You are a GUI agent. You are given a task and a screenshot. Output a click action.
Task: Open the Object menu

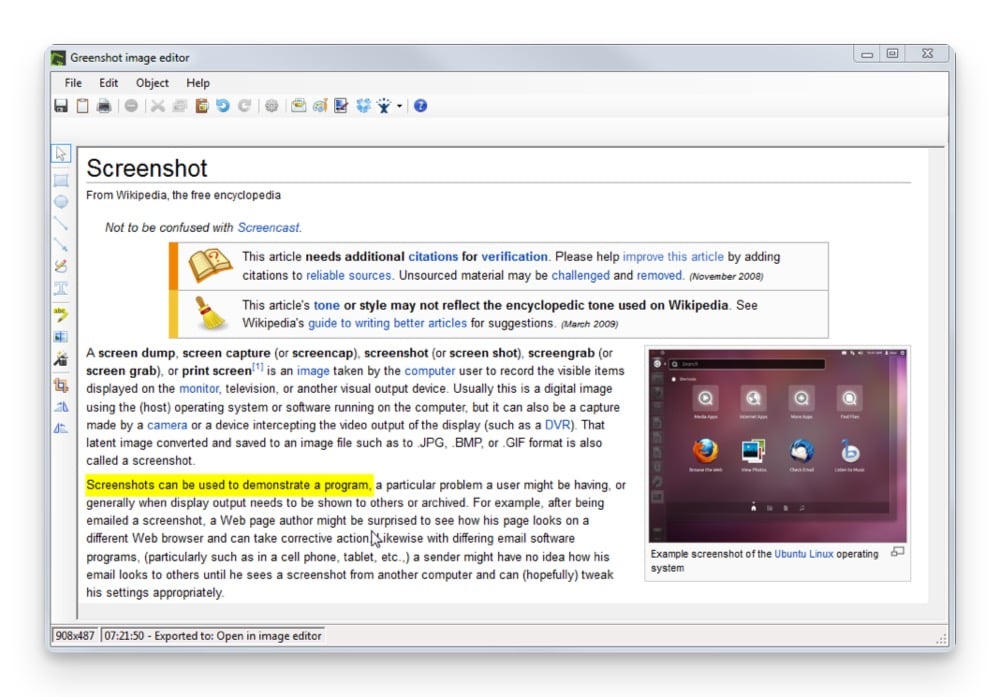[x=151, y=83]
